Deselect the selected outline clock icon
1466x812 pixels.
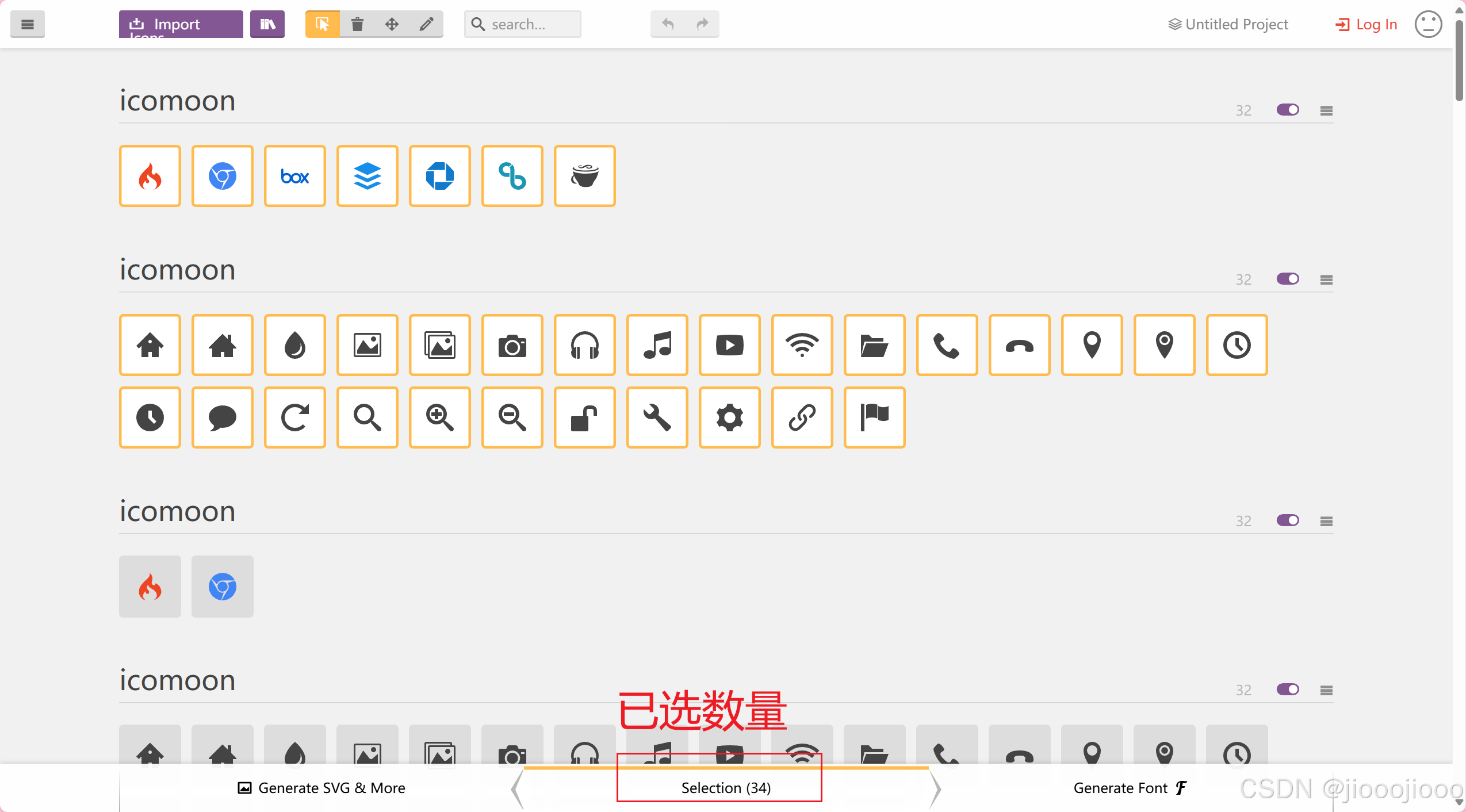1237,345
